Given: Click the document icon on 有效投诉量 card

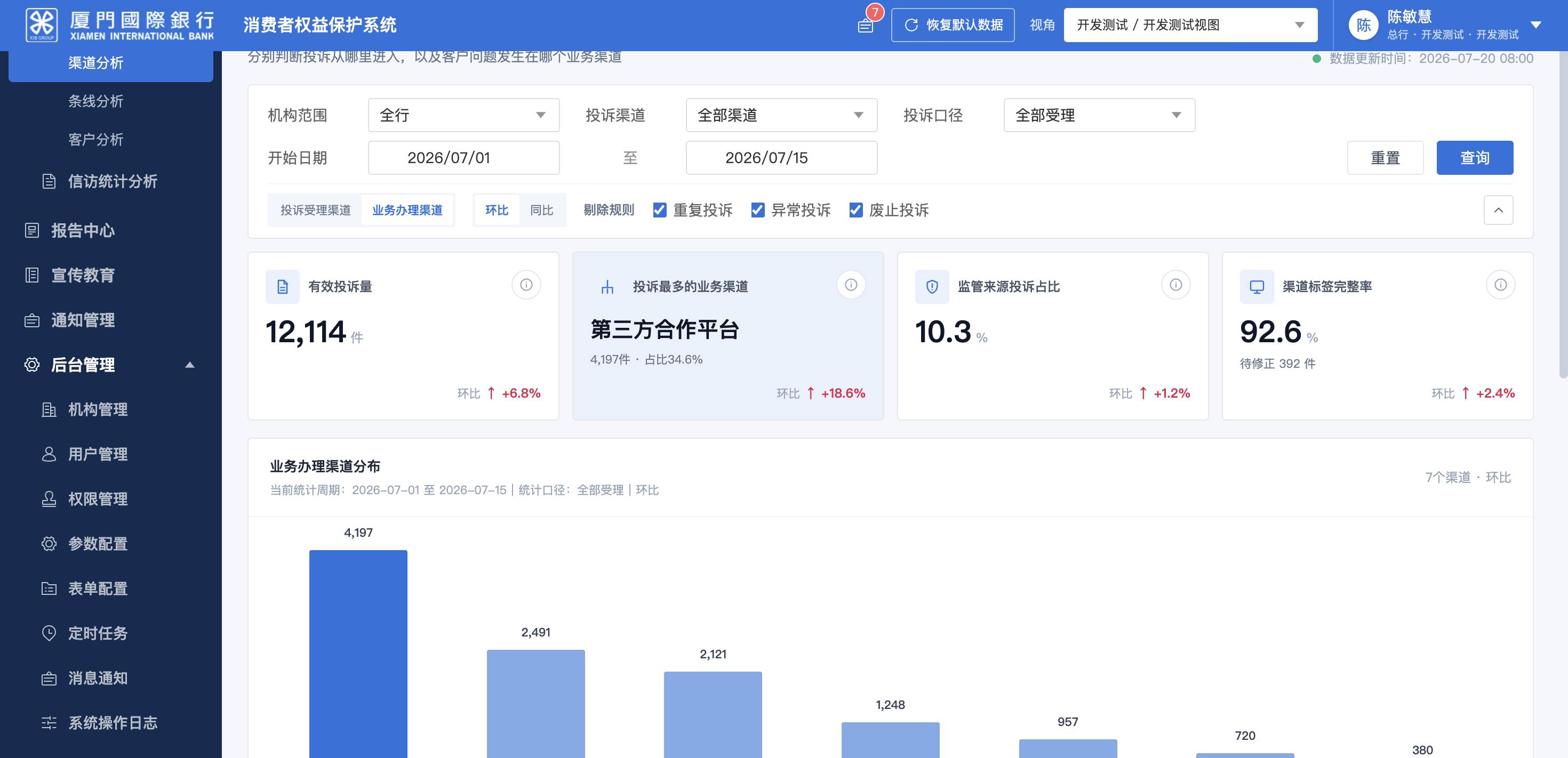Looking at the screenshot, I should click(x=283, y=287).
